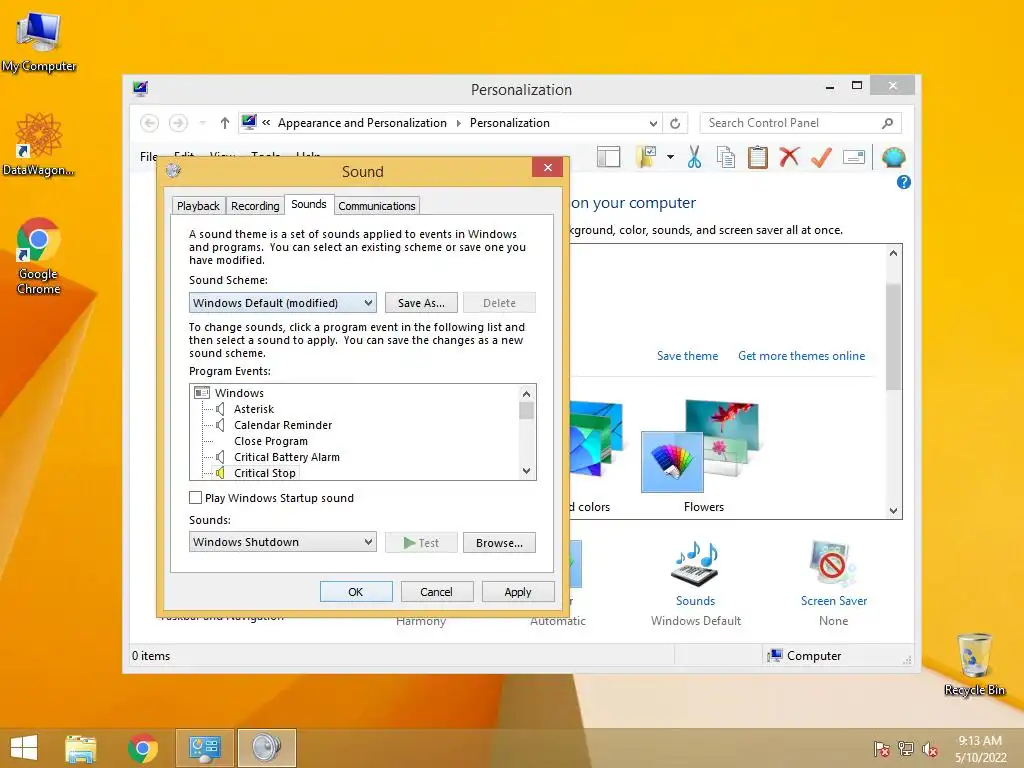Select Close Program event

coord(270,441)
